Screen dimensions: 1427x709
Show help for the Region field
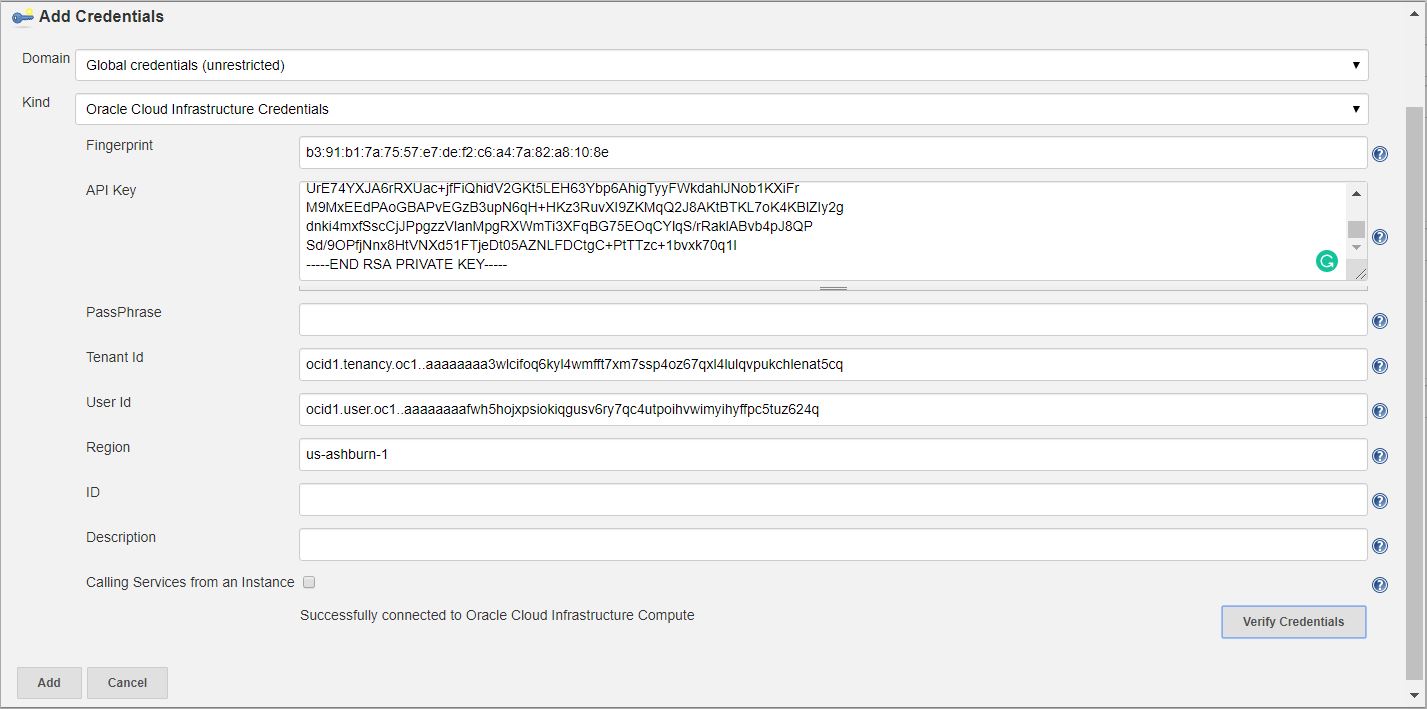tap(1380, 456)
